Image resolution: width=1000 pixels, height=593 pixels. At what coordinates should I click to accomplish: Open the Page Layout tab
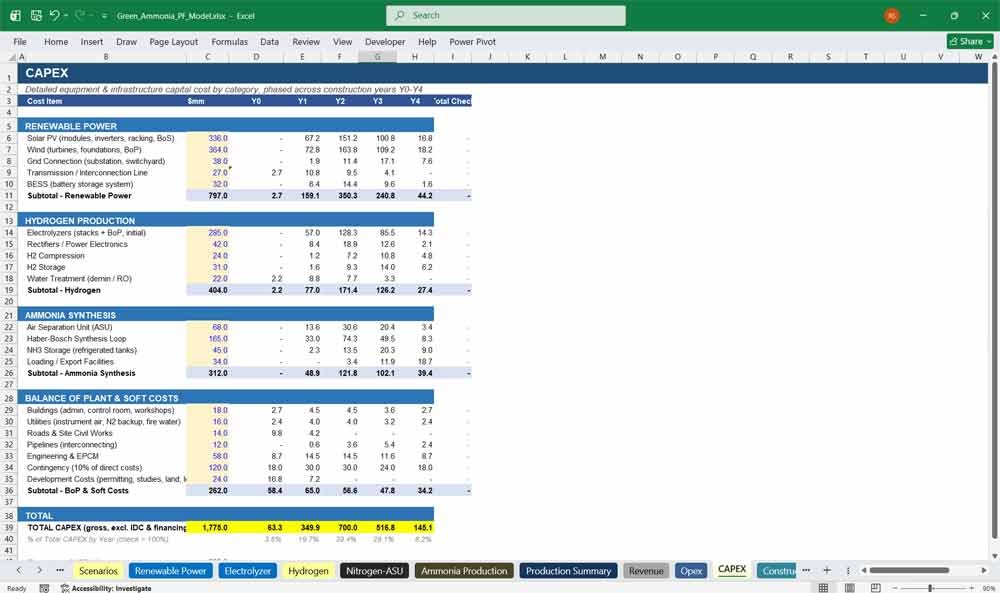click(173, 41)
